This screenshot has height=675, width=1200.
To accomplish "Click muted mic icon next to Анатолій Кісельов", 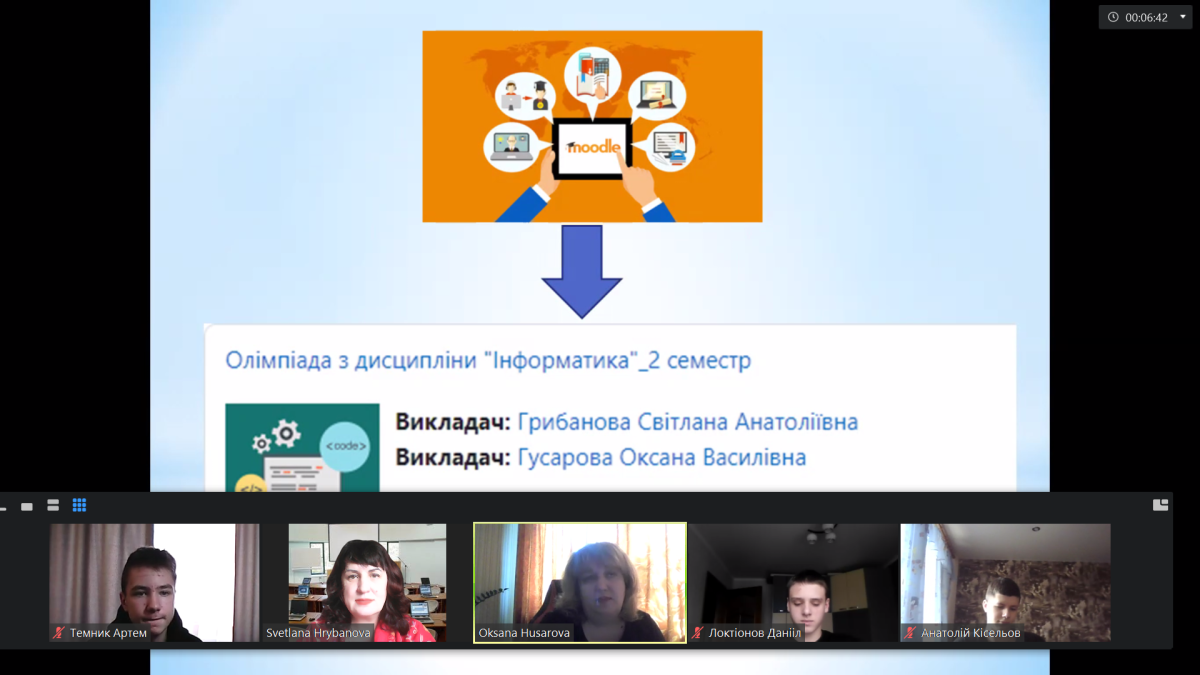I will coord(910,633).
